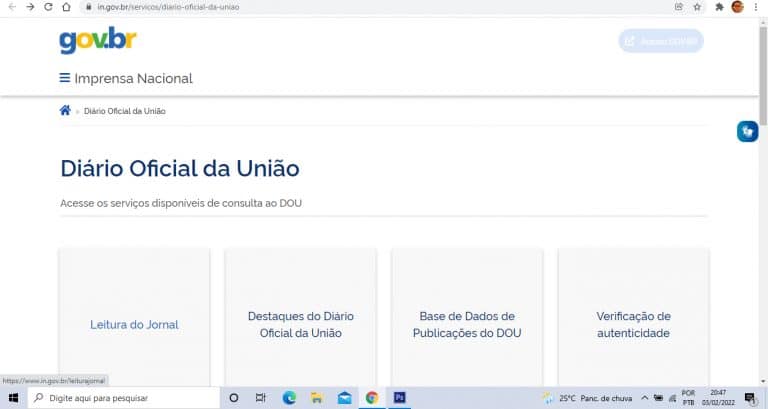Click the share page icon in address bar
The image size is (768, 409).
click(679, 7)
